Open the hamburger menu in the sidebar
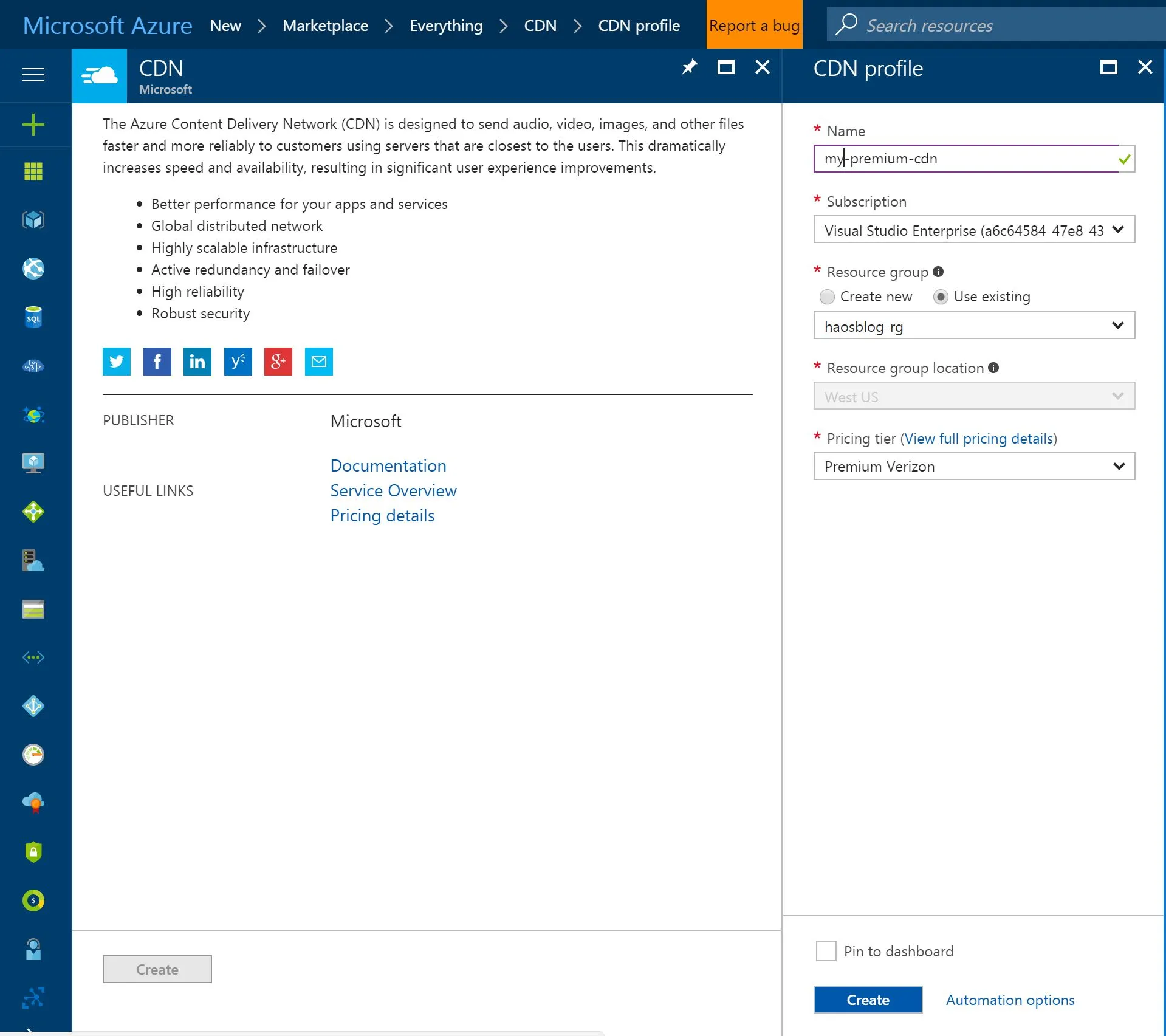 [33, 75]
